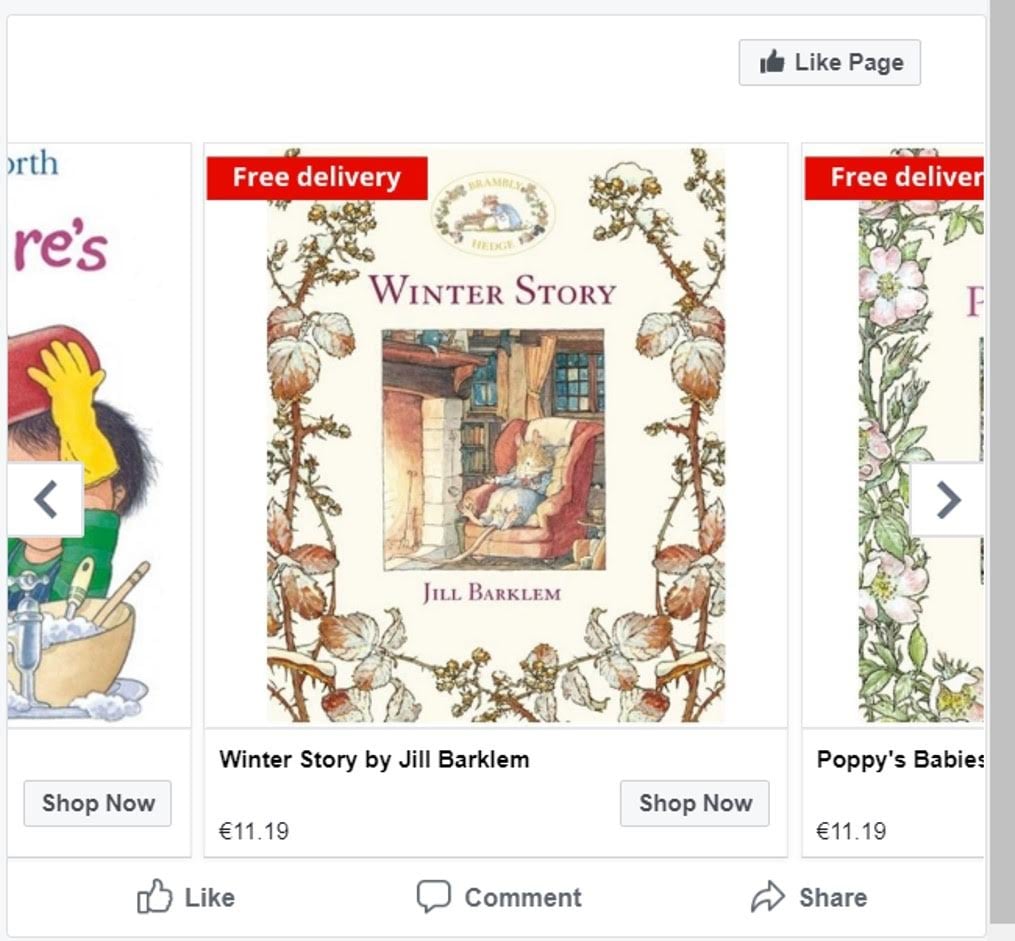Click the Jill Barklem name on book cover

pyautogui.click(x=492, y=592)
